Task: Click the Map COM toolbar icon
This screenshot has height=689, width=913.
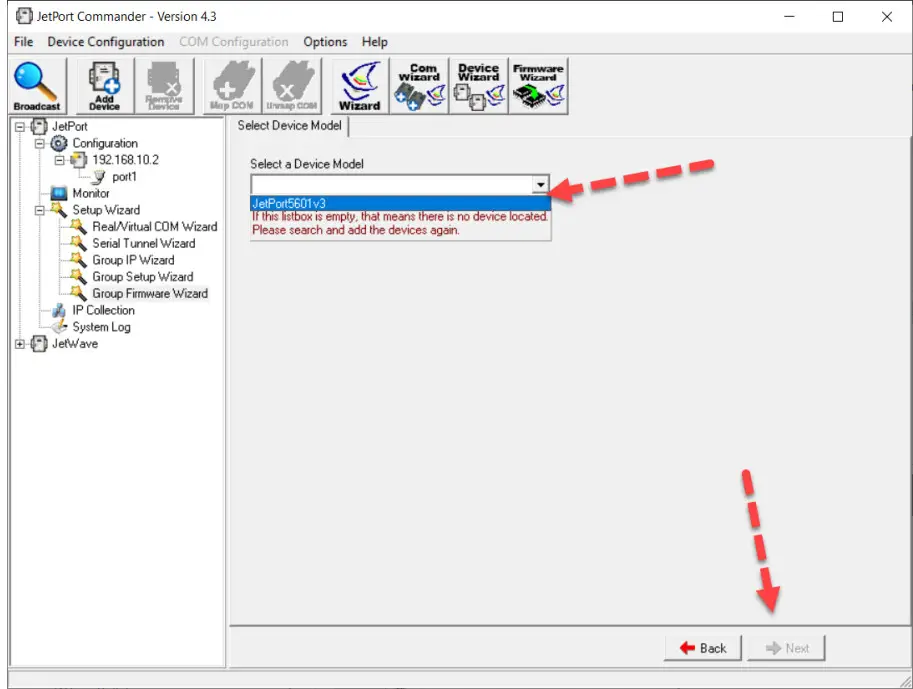Action: [232, 86]
